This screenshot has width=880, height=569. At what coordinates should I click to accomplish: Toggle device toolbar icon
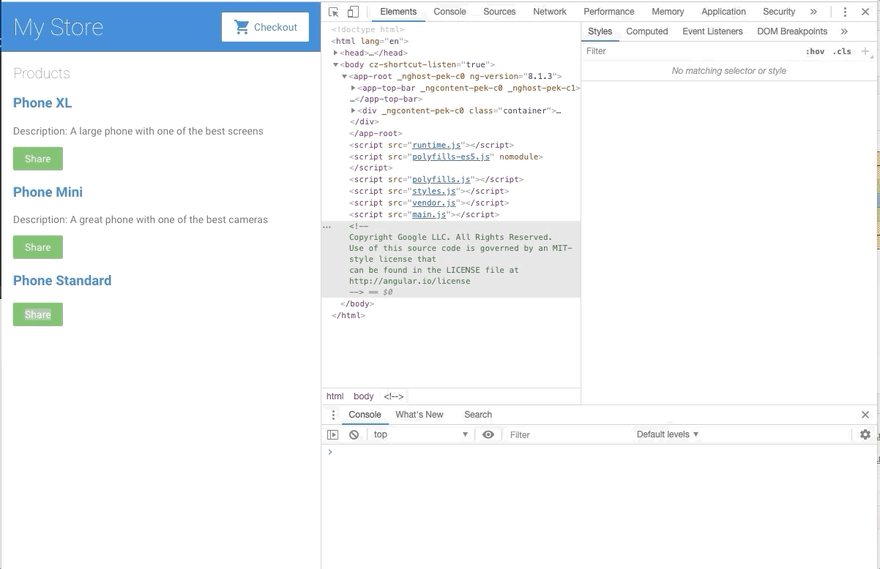click(353, 12)
